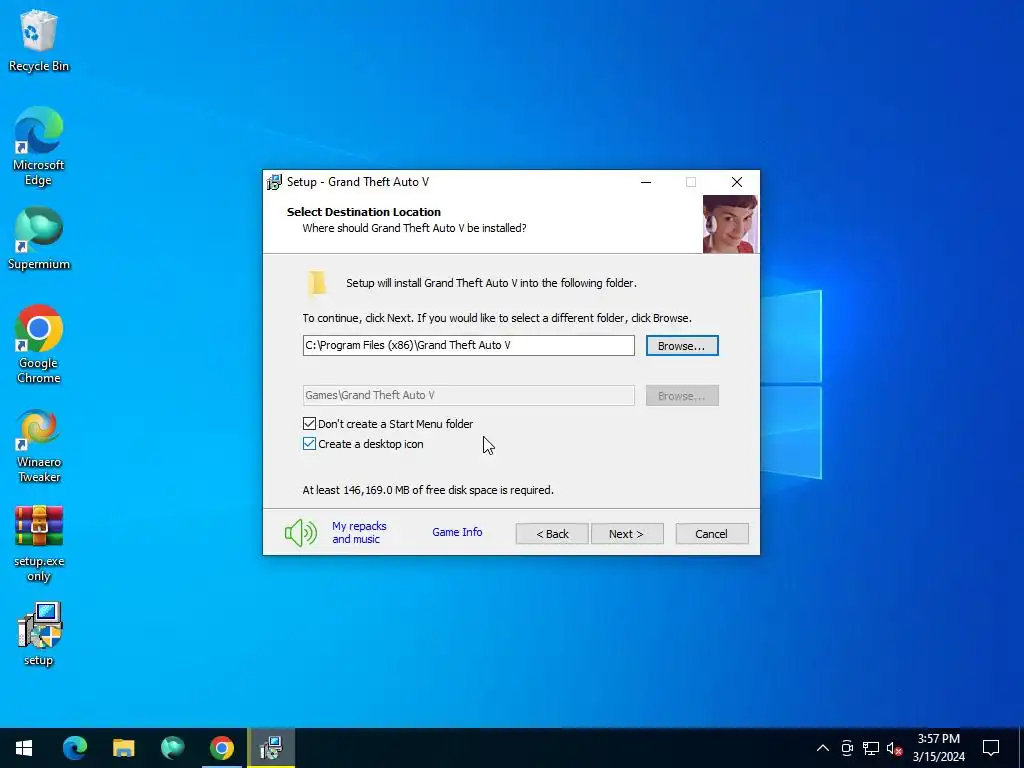Click the Meet Now tray icon

(847, 748)
